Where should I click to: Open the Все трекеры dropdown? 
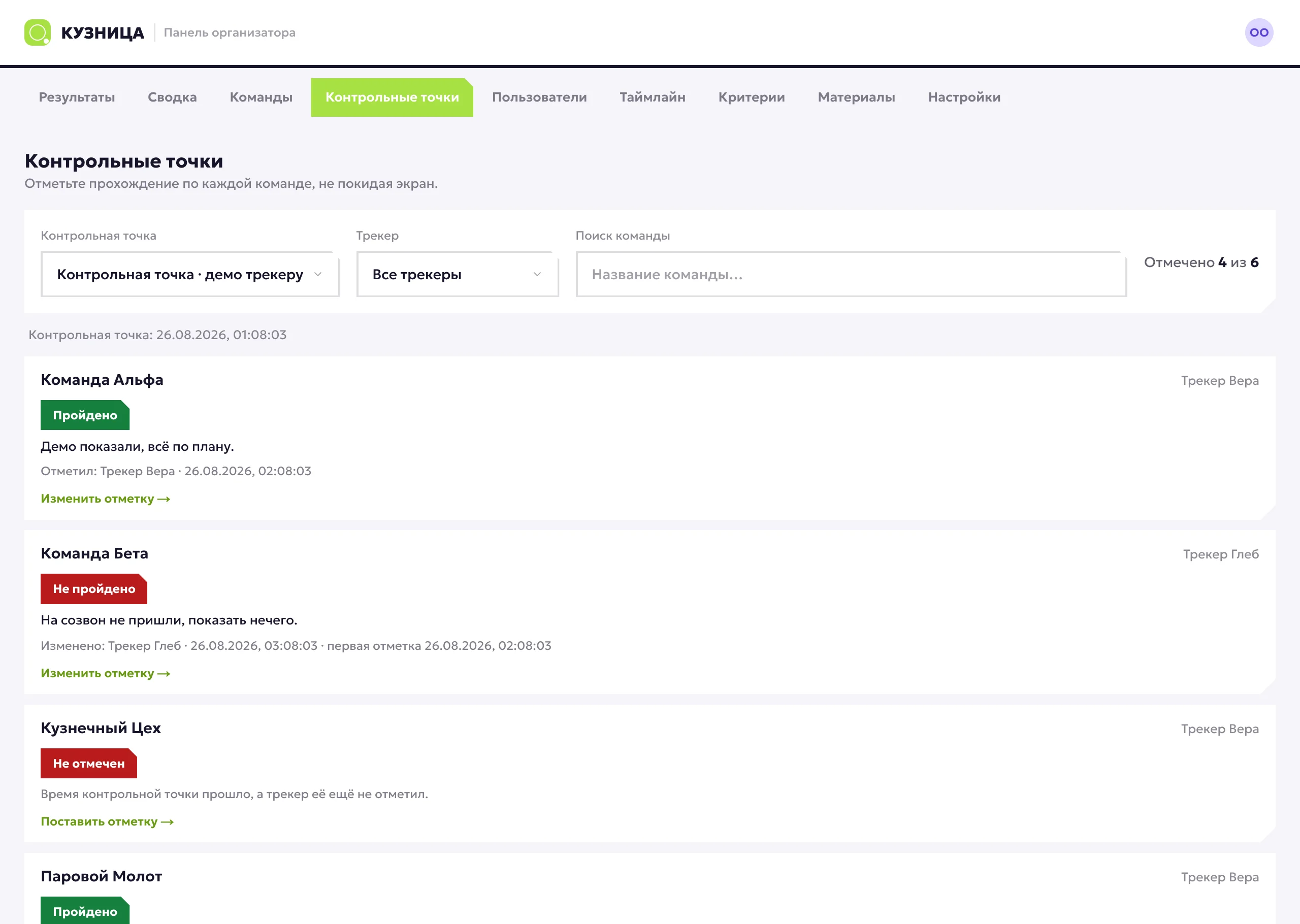coord(458,274)
